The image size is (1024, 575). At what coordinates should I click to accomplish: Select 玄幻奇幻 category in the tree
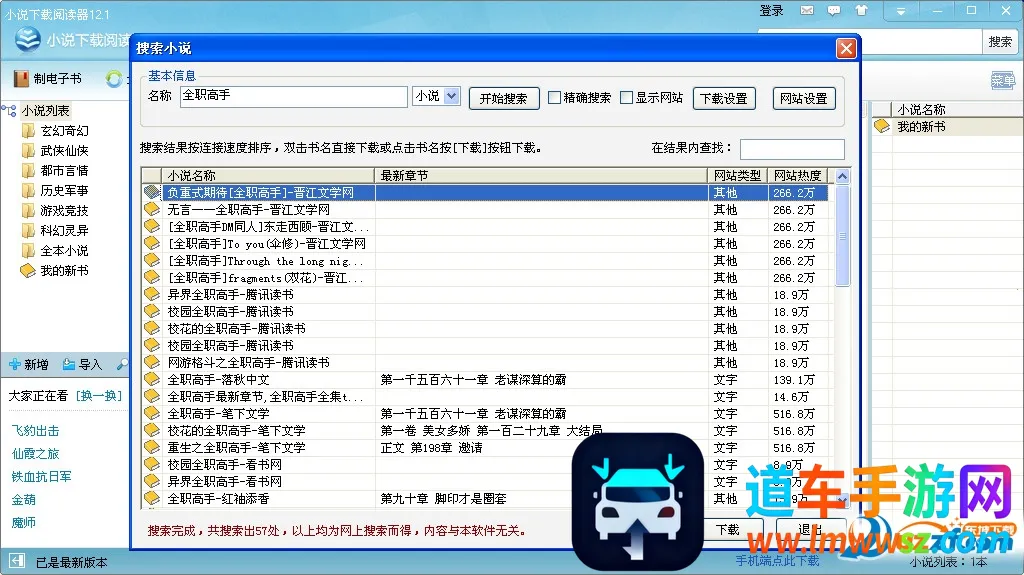[x=64, y=131]
